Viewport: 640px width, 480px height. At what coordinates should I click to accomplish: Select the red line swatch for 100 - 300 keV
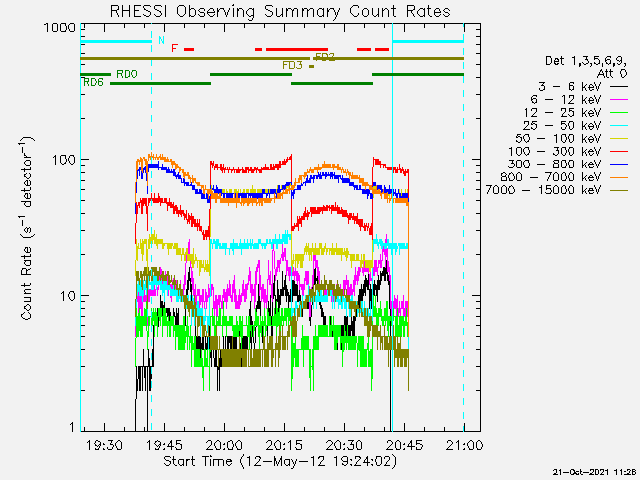618,151
